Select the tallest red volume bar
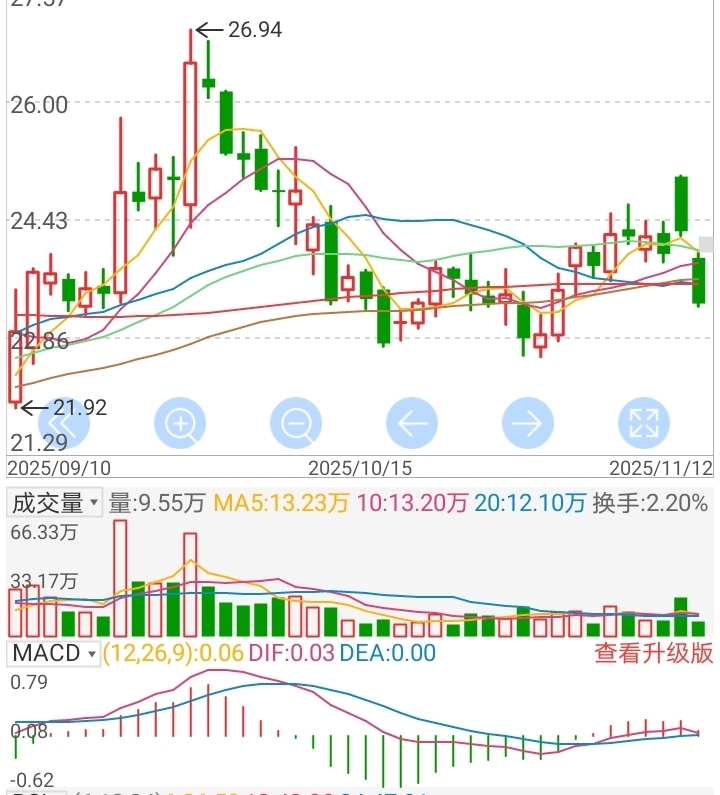 pyautogui.click(x=120, y=579)
